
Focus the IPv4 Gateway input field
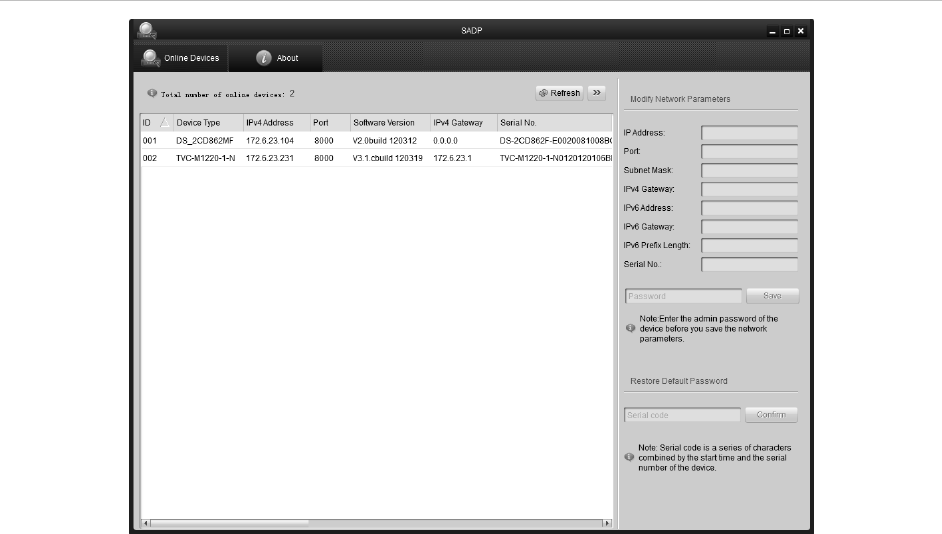(749, 189)
